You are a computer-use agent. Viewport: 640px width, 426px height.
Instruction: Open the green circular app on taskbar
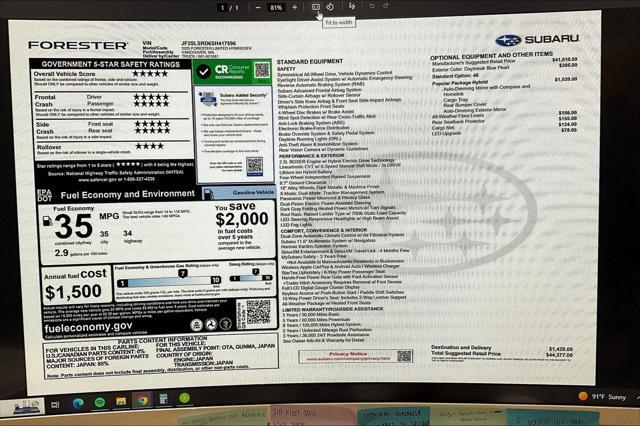click(184, 398)
